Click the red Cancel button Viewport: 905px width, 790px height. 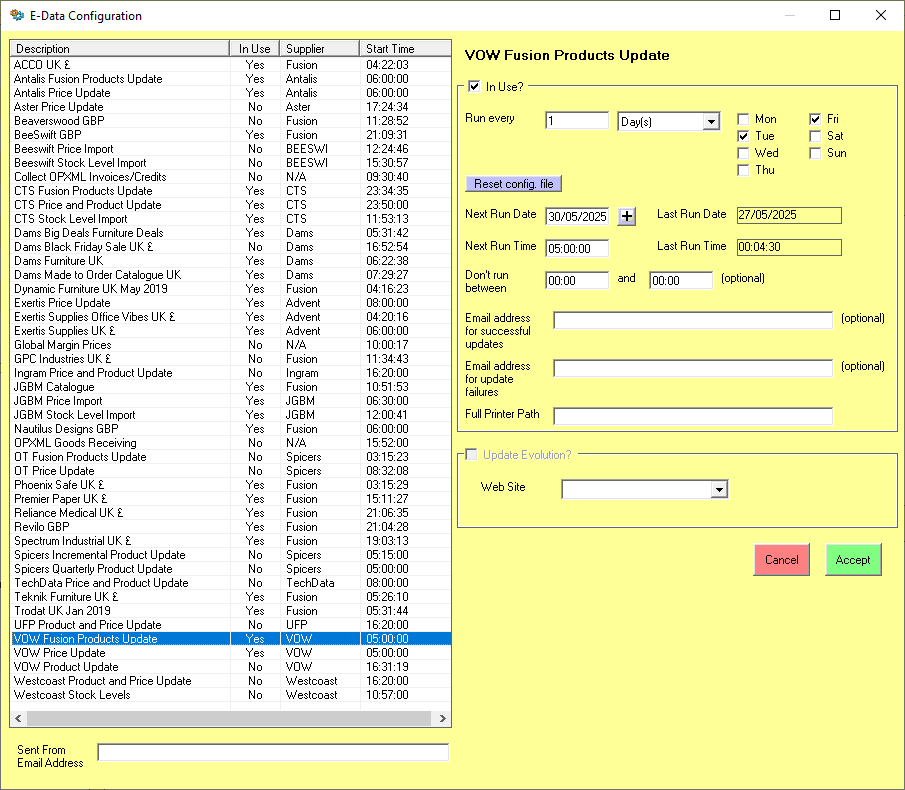click(781, 560)
